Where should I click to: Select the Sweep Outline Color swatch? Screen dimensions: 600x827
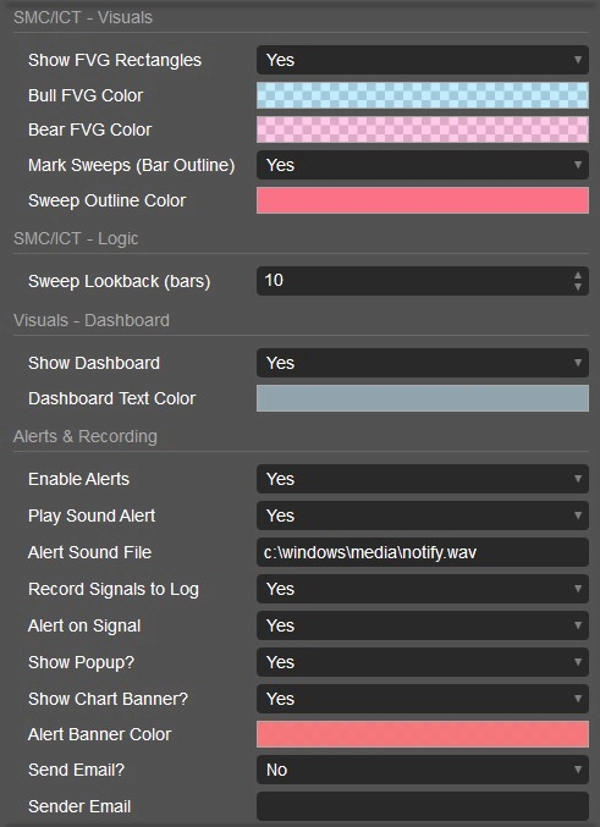click(x=420, y=201)
